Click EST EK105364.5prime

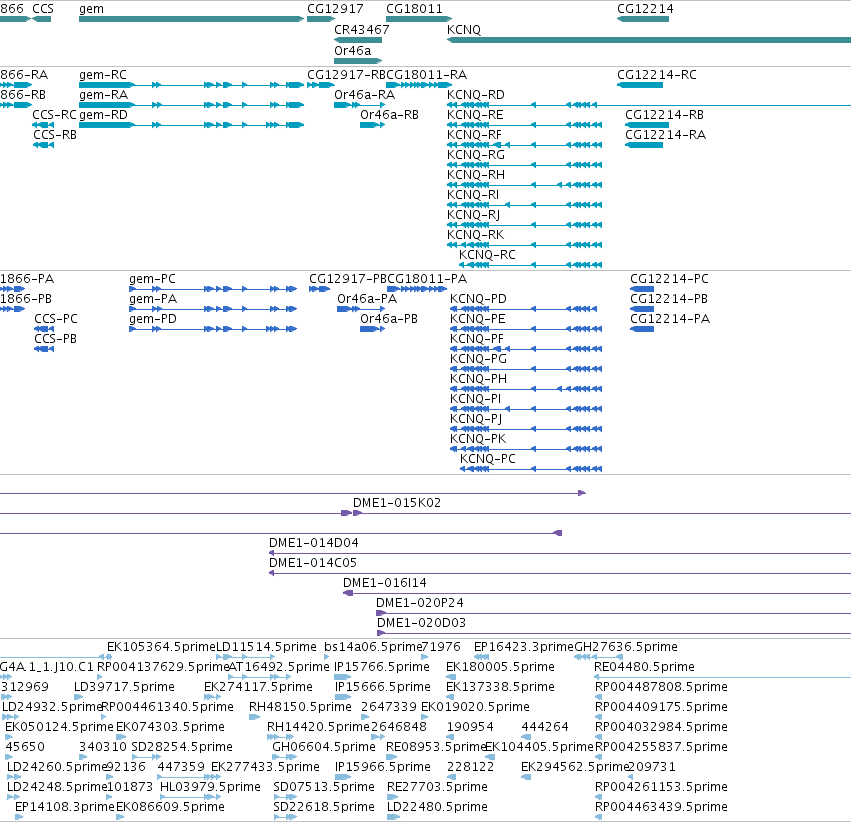161,647
